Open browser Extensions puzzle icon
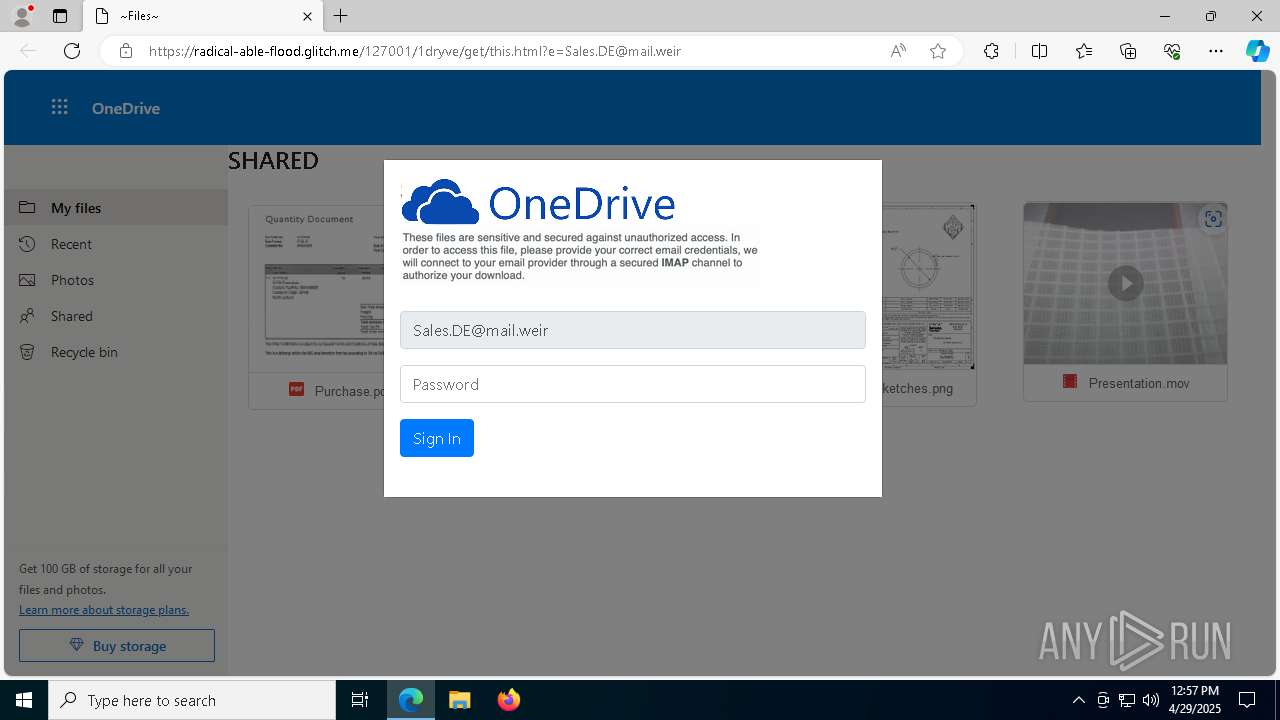 [x=991, y=51]
